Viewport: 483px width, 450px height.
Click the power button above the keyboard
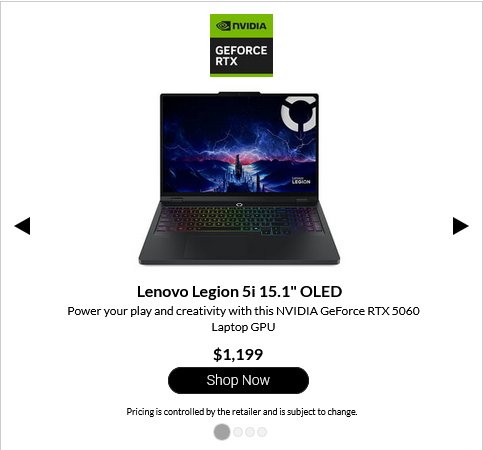coord(239,205)
